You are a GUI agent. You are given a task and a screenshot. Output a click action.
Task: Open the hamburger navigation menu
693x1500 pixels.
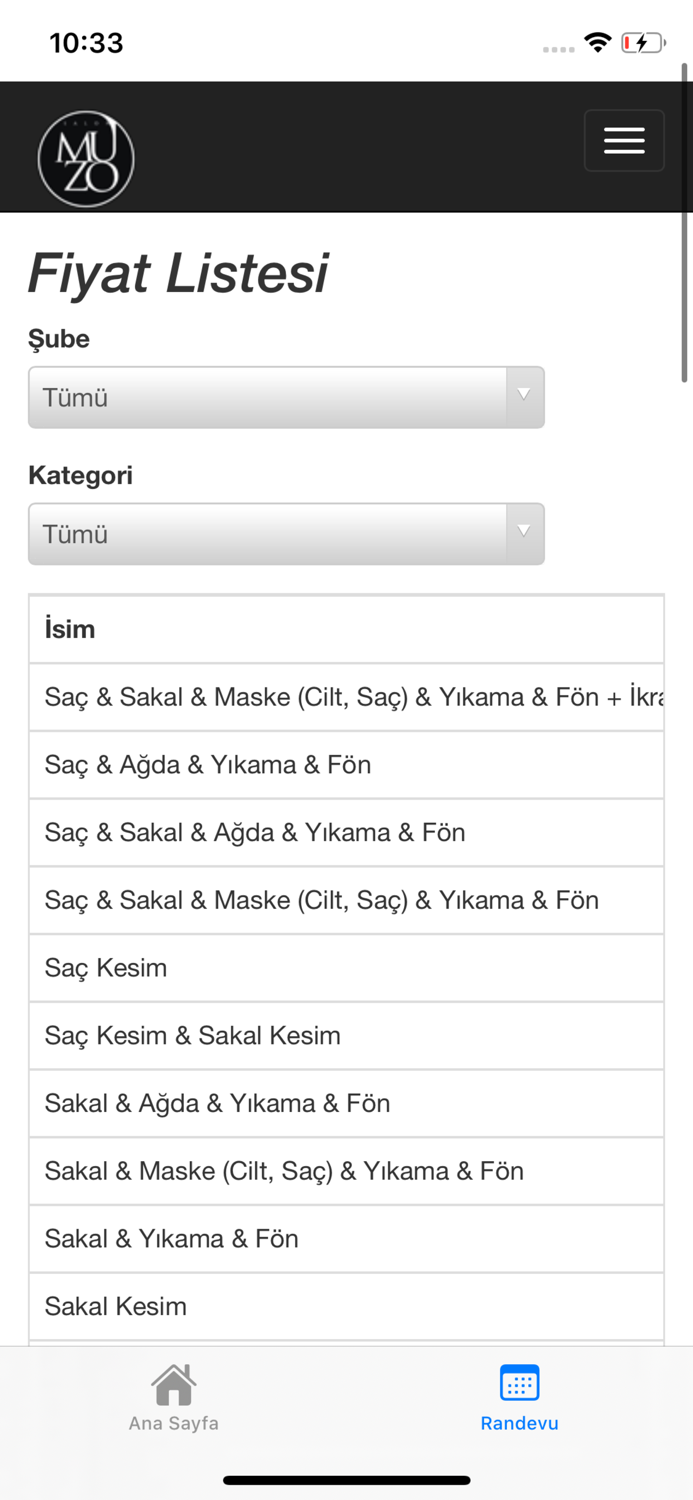pyautogui.click(x=624, y=140)
